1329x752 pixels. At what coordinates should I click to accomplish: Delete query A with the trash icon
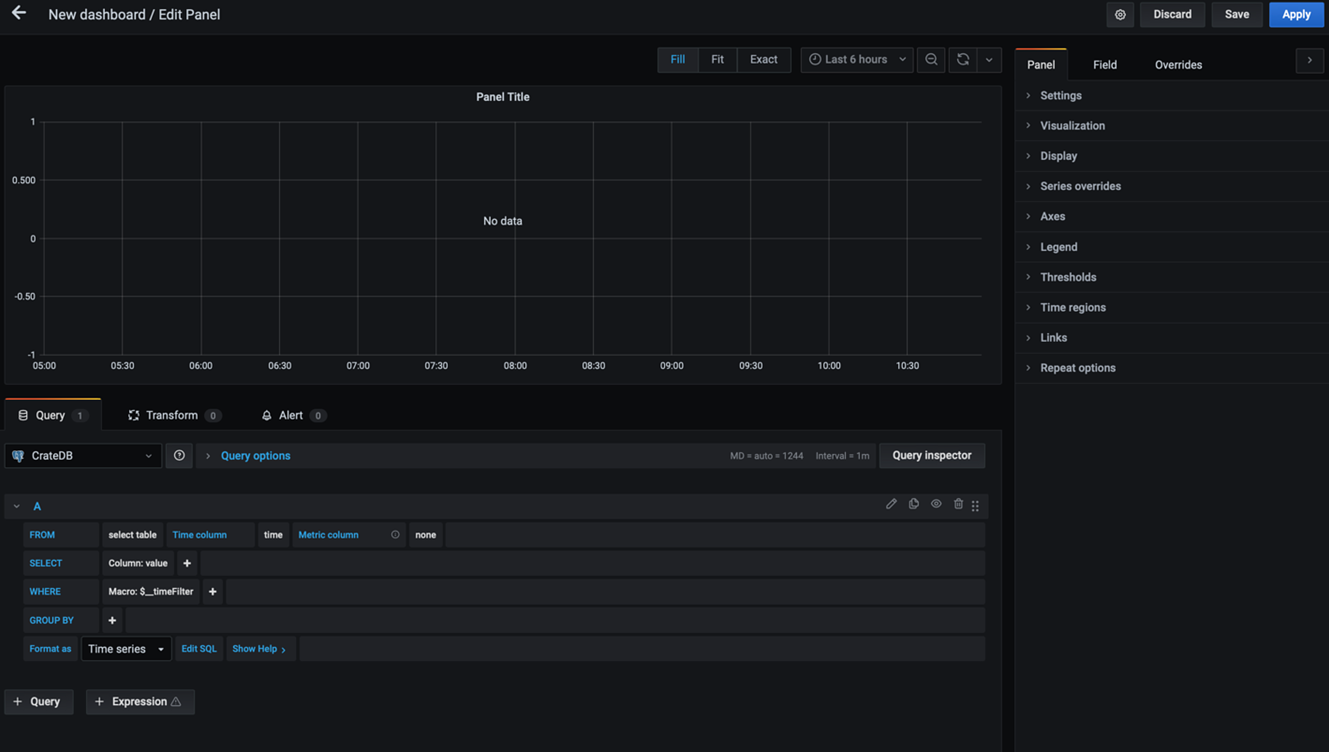pos(958,504)
